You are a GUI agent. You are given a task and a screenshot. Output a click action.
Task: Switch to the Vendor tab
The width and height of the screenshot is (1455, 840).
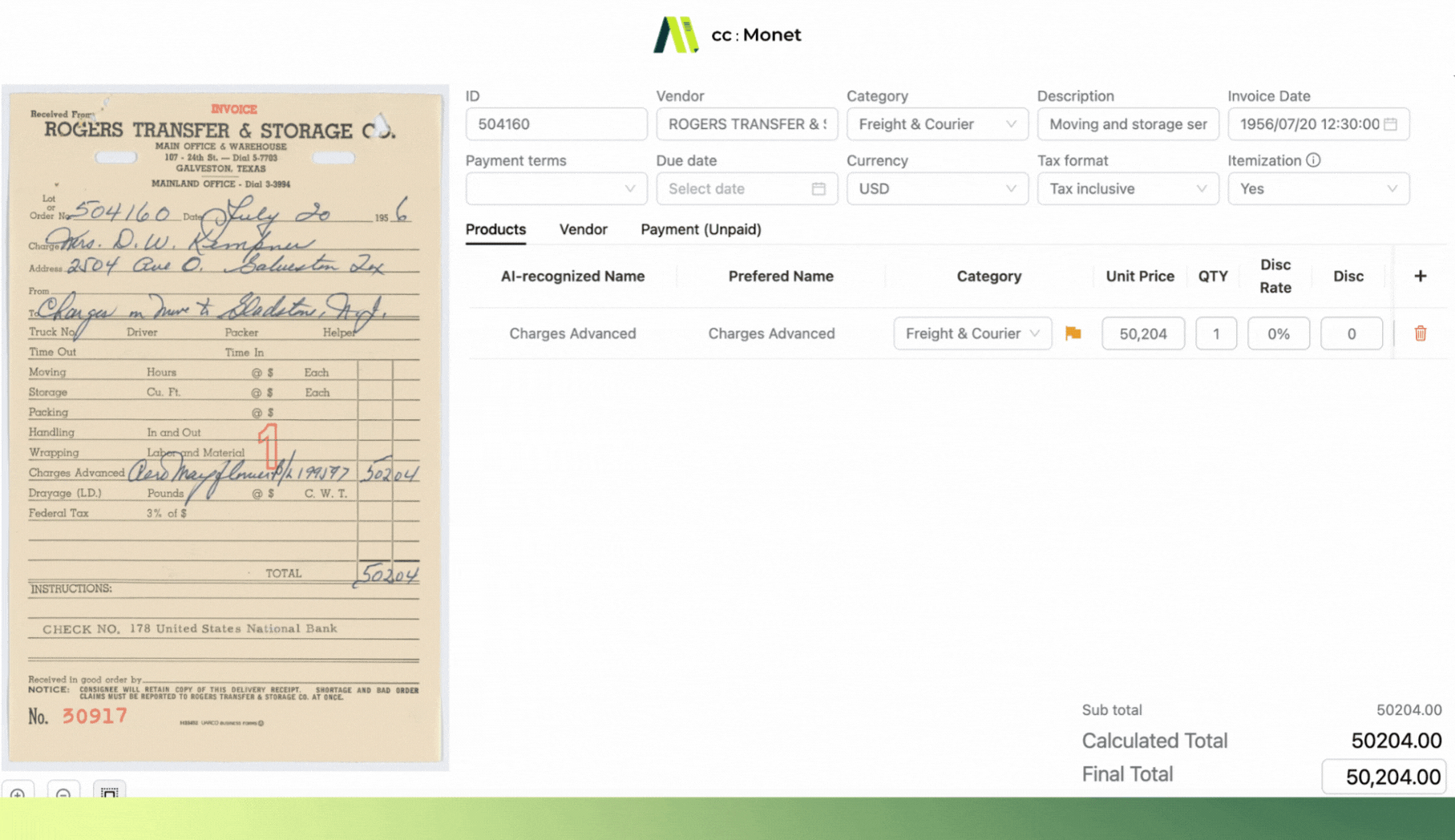(x=583, y=230)
